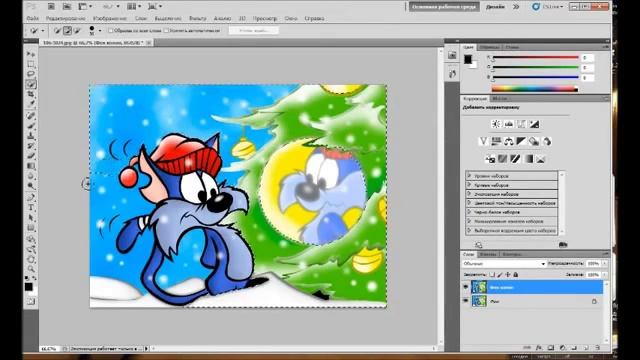640x360 pixels.
Task: Open the CS Live menu
Action: [x=548, y=7]
